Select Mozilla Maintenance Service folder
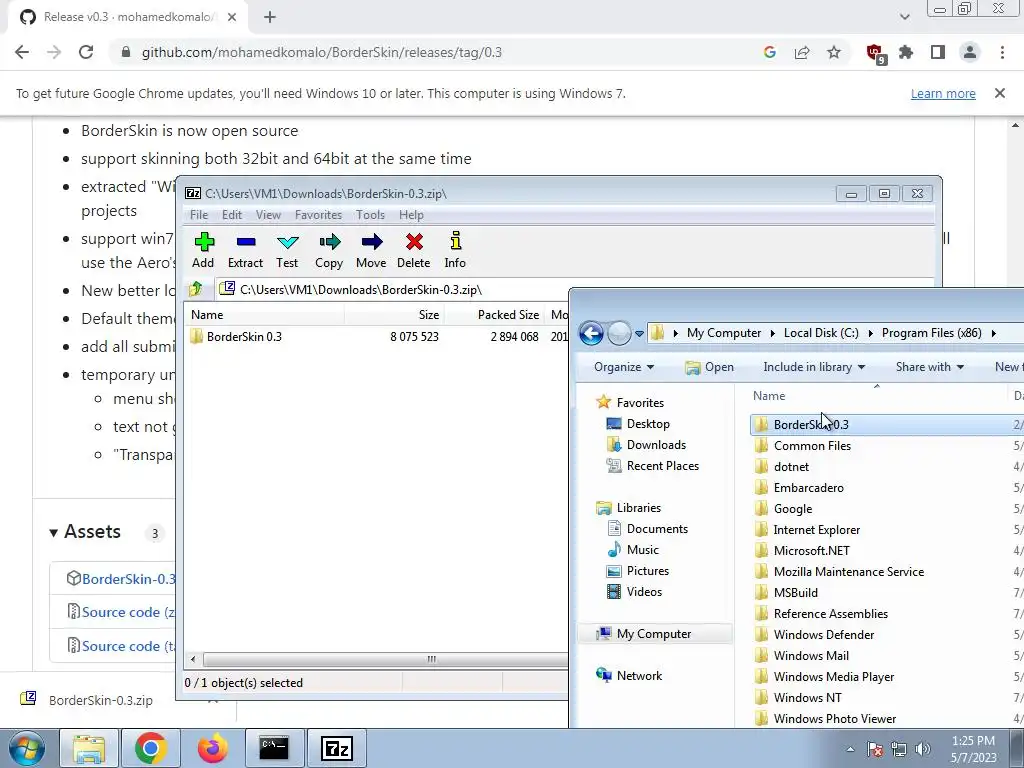The height and width of the screenshot is (768, 1024). [839, 572]
